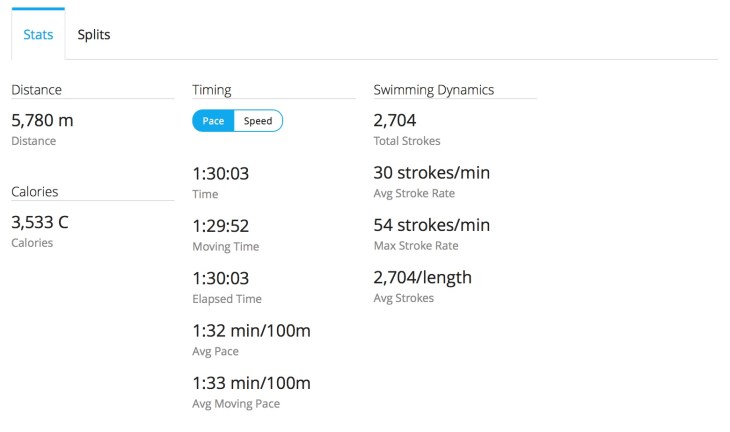Click the Elapsed Time label
This screenshot has height=432, width=730.
coord(227,299)
